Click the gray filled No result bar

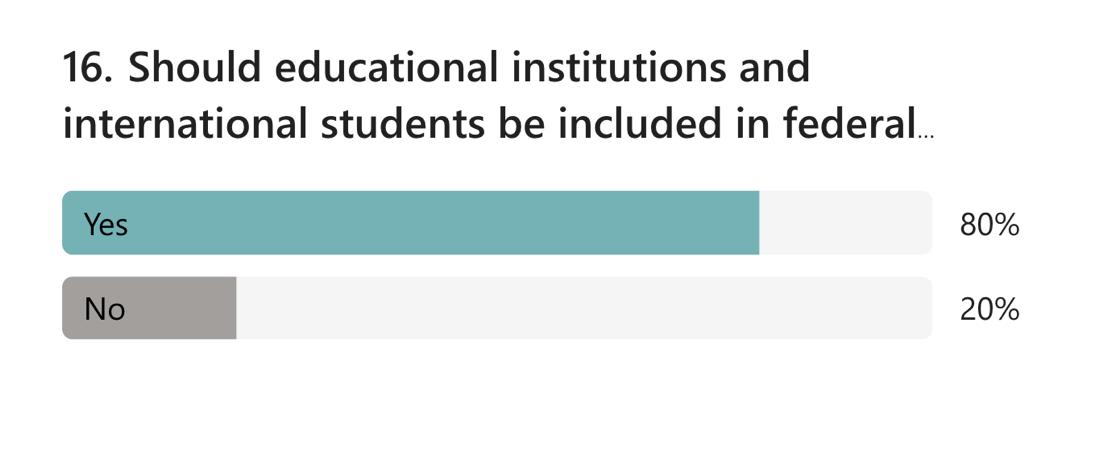coord(149,308)
